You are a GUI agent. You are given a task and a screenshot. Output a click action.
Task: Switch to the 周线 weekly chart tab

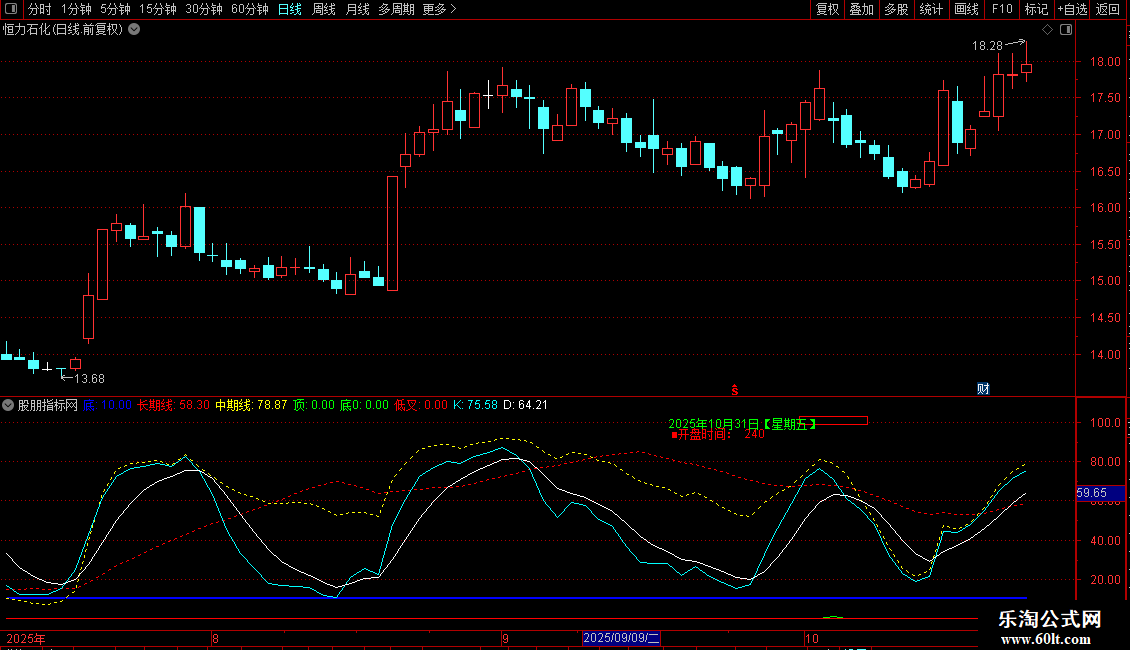pos(323,10)
